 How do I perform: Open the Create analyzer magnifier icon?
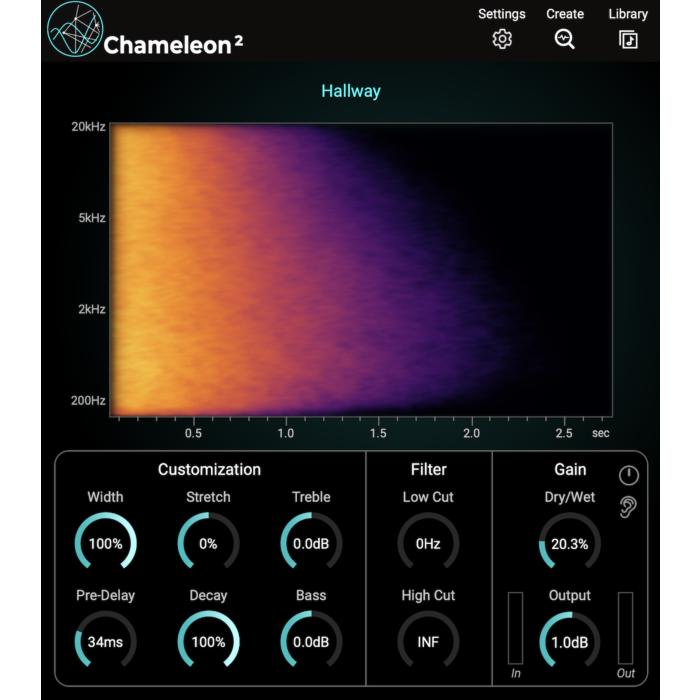[x=565, y=39]
